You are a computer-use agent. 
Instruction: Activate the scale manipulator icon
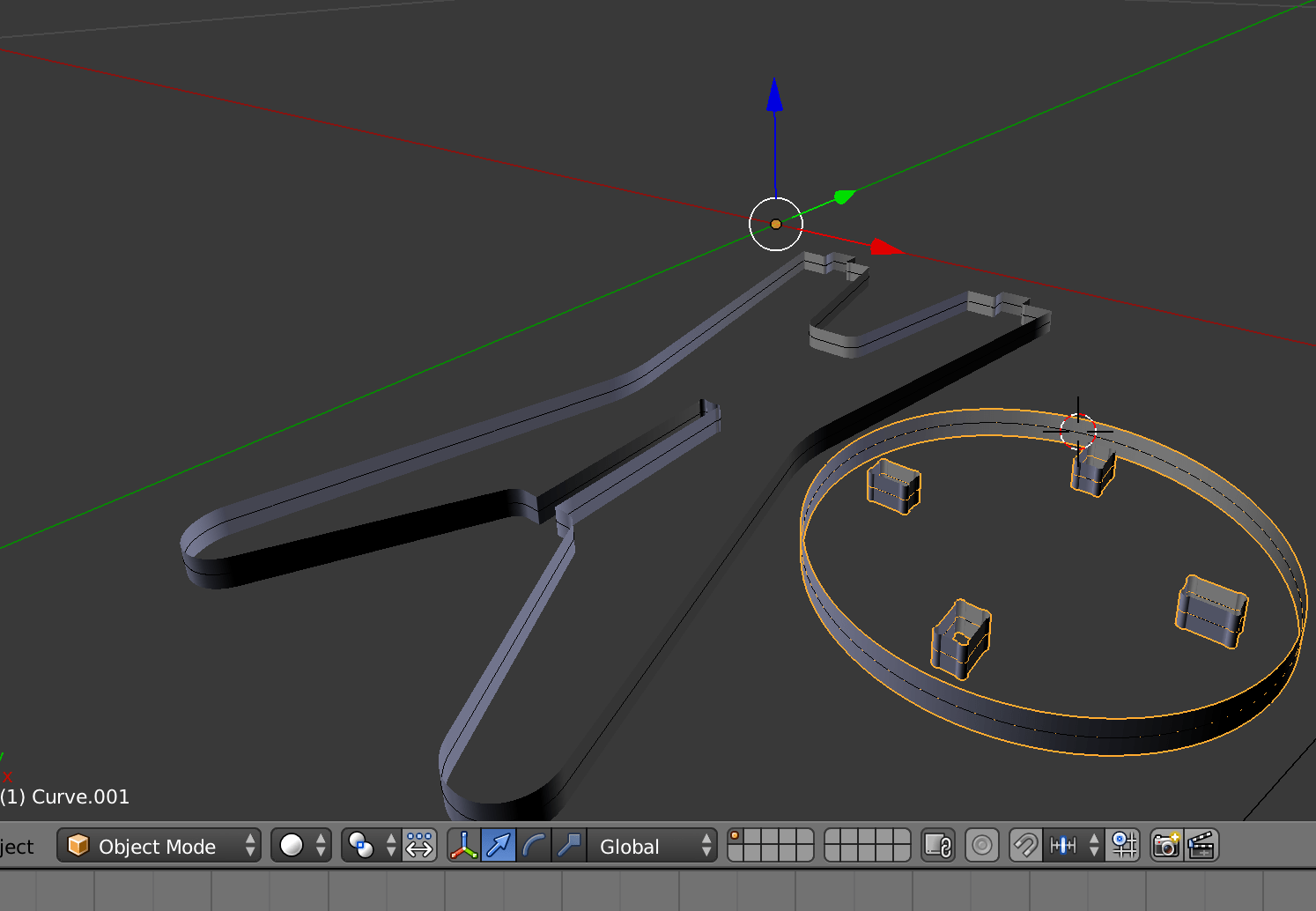[568, 846]
